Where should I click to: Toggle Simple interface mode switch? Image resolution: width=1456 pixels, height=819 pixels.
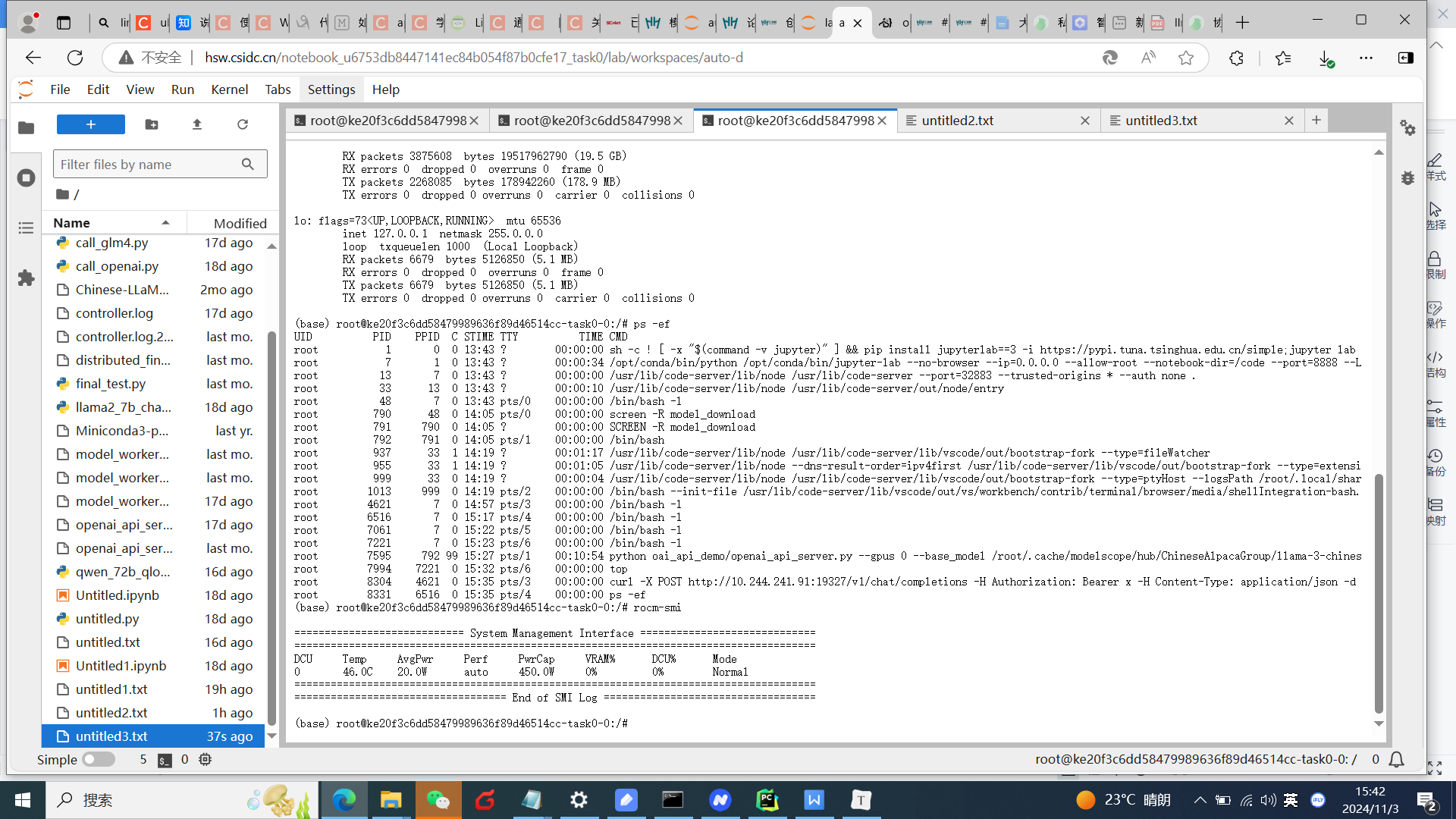[99, 759]
